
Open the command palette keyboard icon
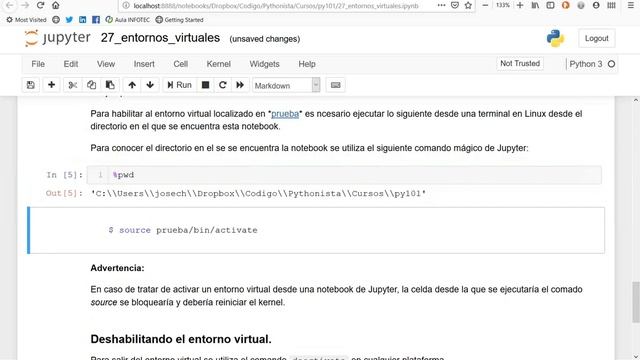[x=336, y=85]
